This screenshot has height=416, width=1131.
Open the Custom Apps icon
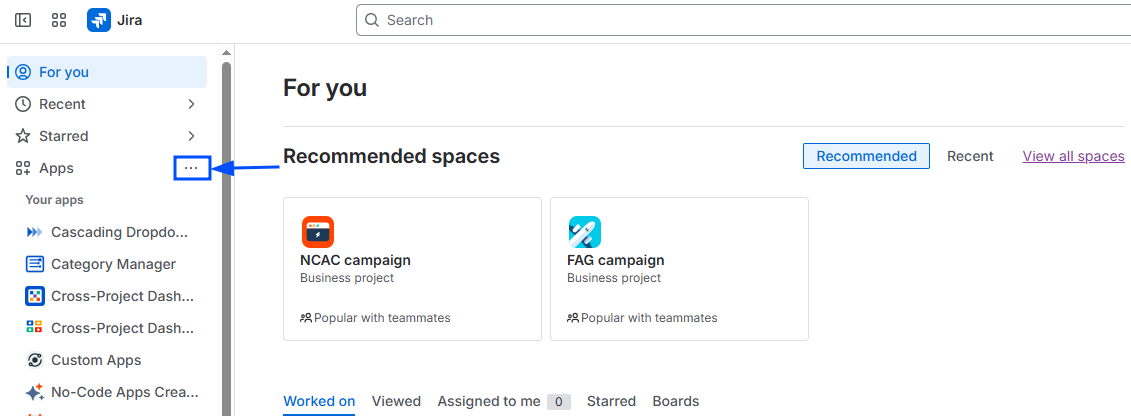click(35, 360)
